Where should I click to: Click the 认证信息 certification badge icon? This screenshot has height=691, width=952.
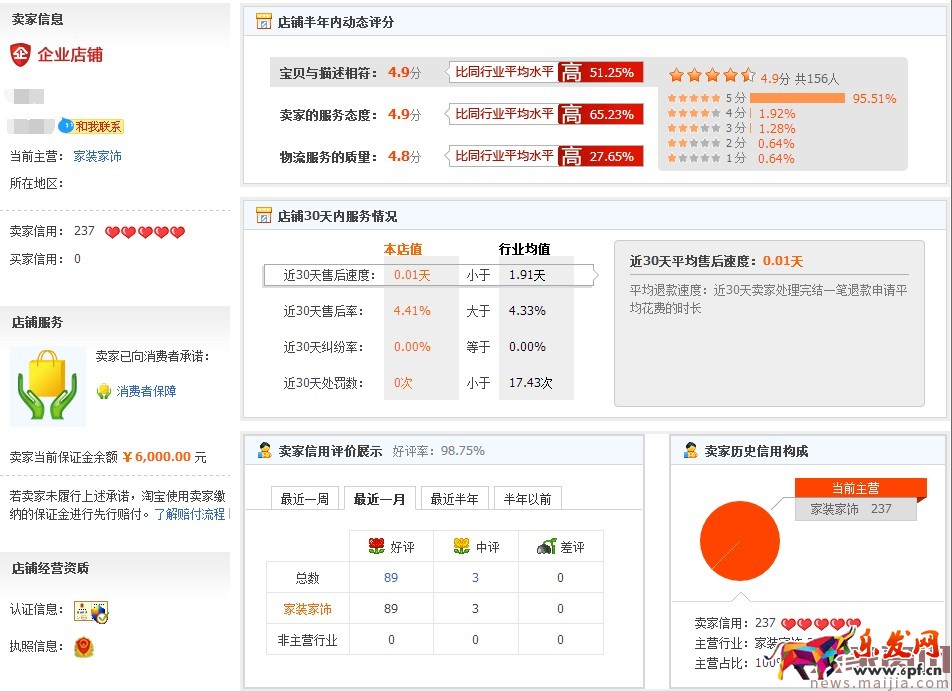click(91, 611)
